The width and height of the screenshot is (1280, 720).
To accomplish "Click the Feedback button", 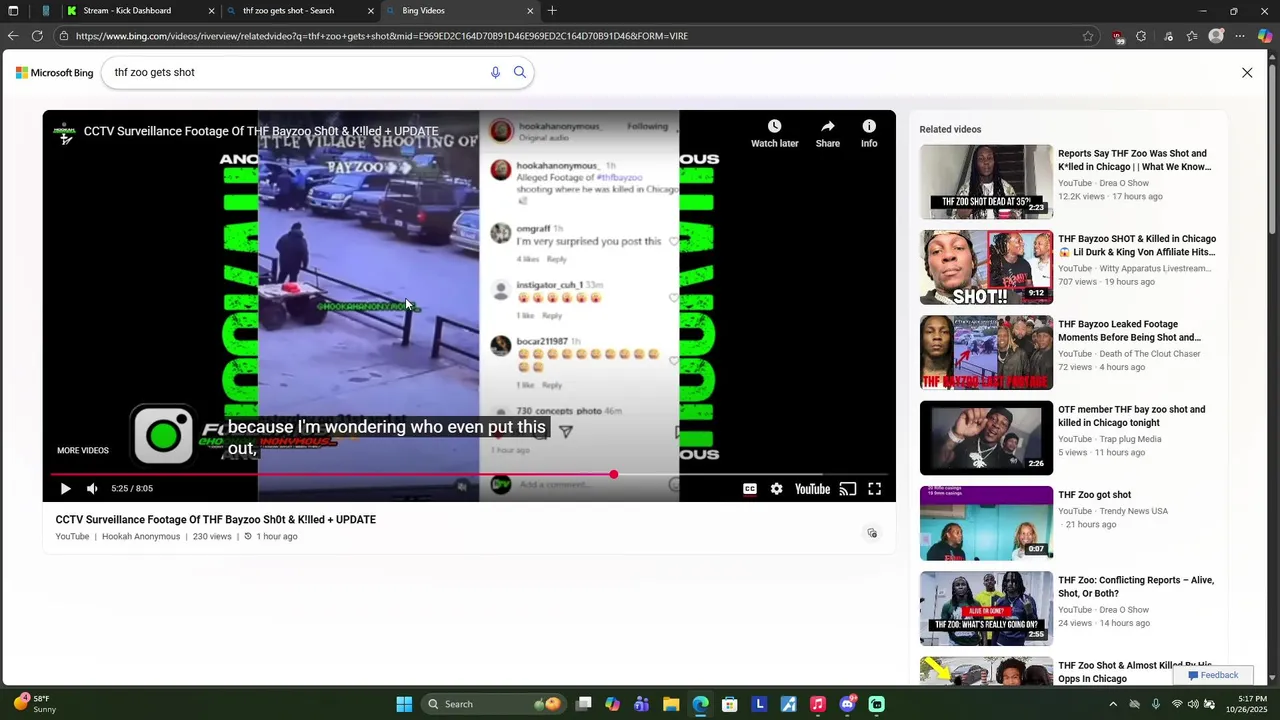I will (x=1213, y=675).
